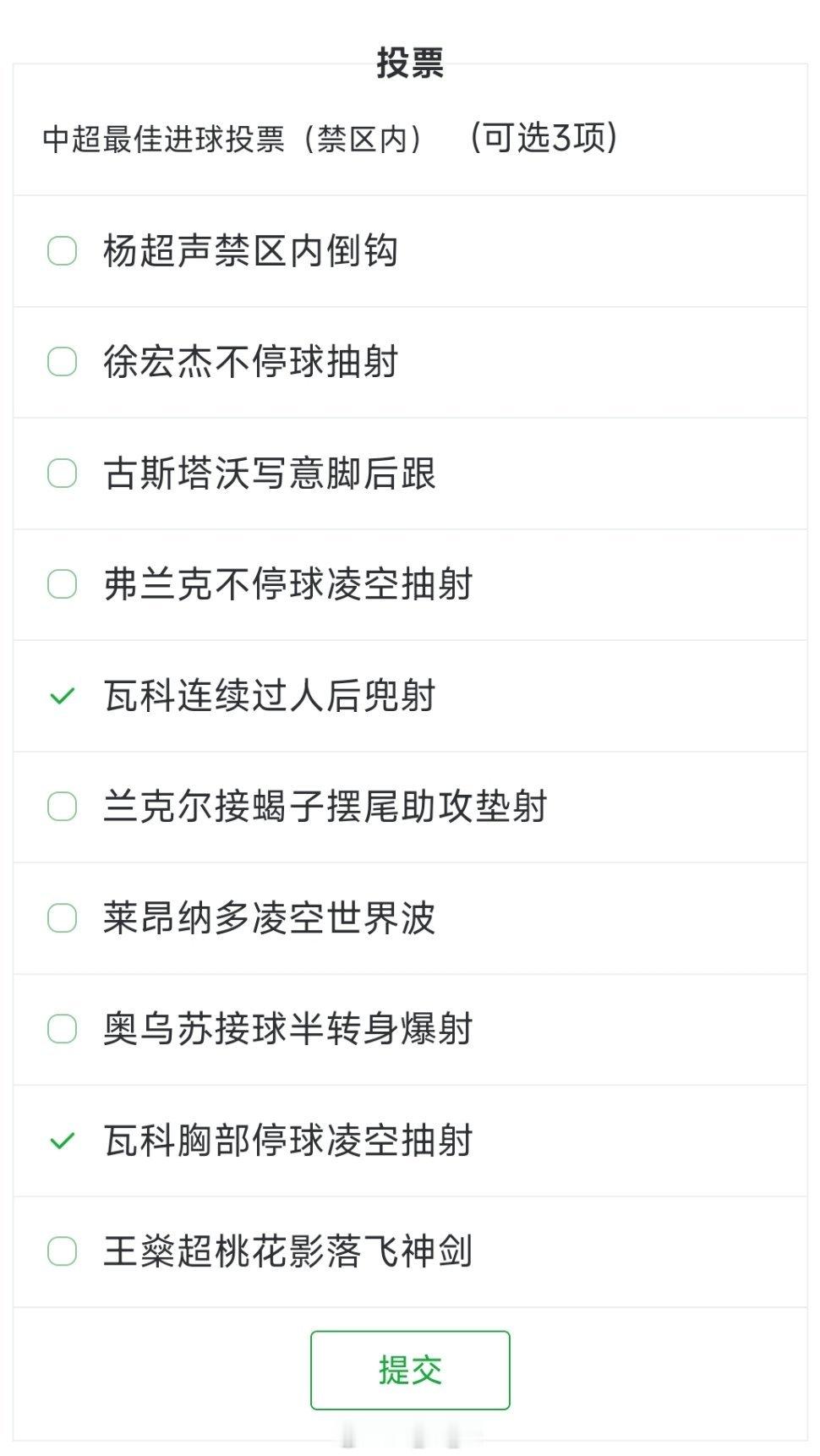Check the box next to 兰克尔接蝎子摆尾助攻垫射
Viewport: 820px width, 1456px height.
click(62, 807)
